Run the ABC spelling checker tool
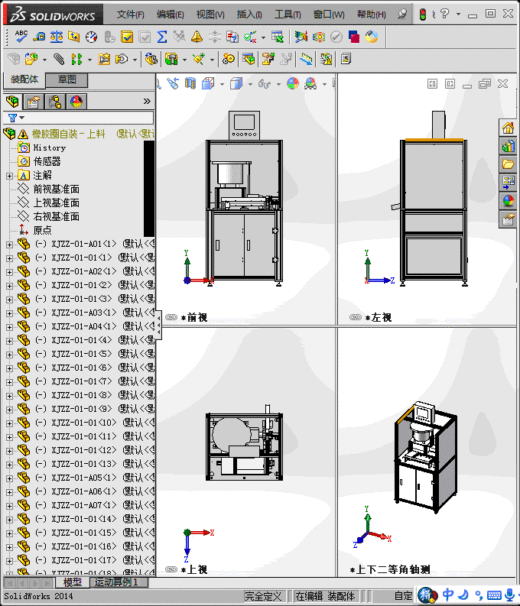520x606 pixels. point(21,37)
